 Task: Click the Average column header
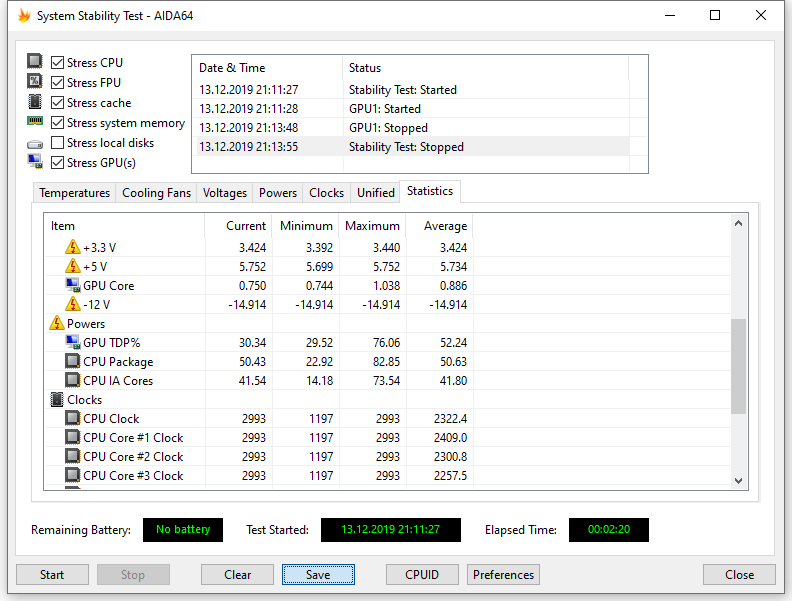440,226
